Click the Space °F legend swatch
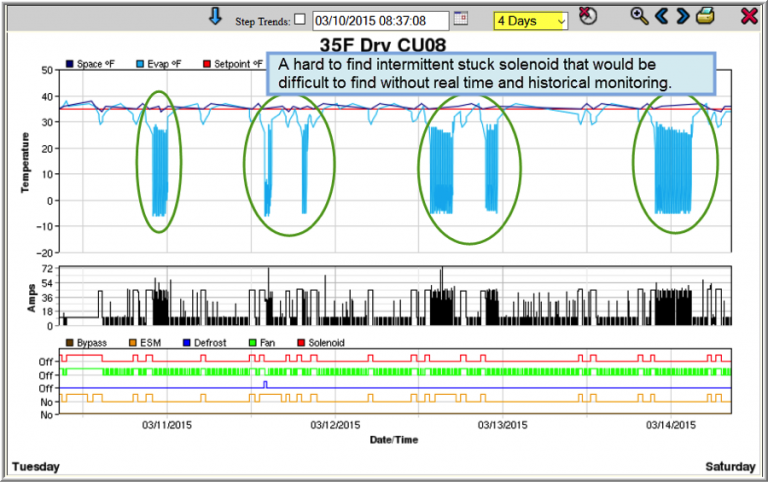The width and height of the screenshot is (768, 482). (x=70, y=64)
